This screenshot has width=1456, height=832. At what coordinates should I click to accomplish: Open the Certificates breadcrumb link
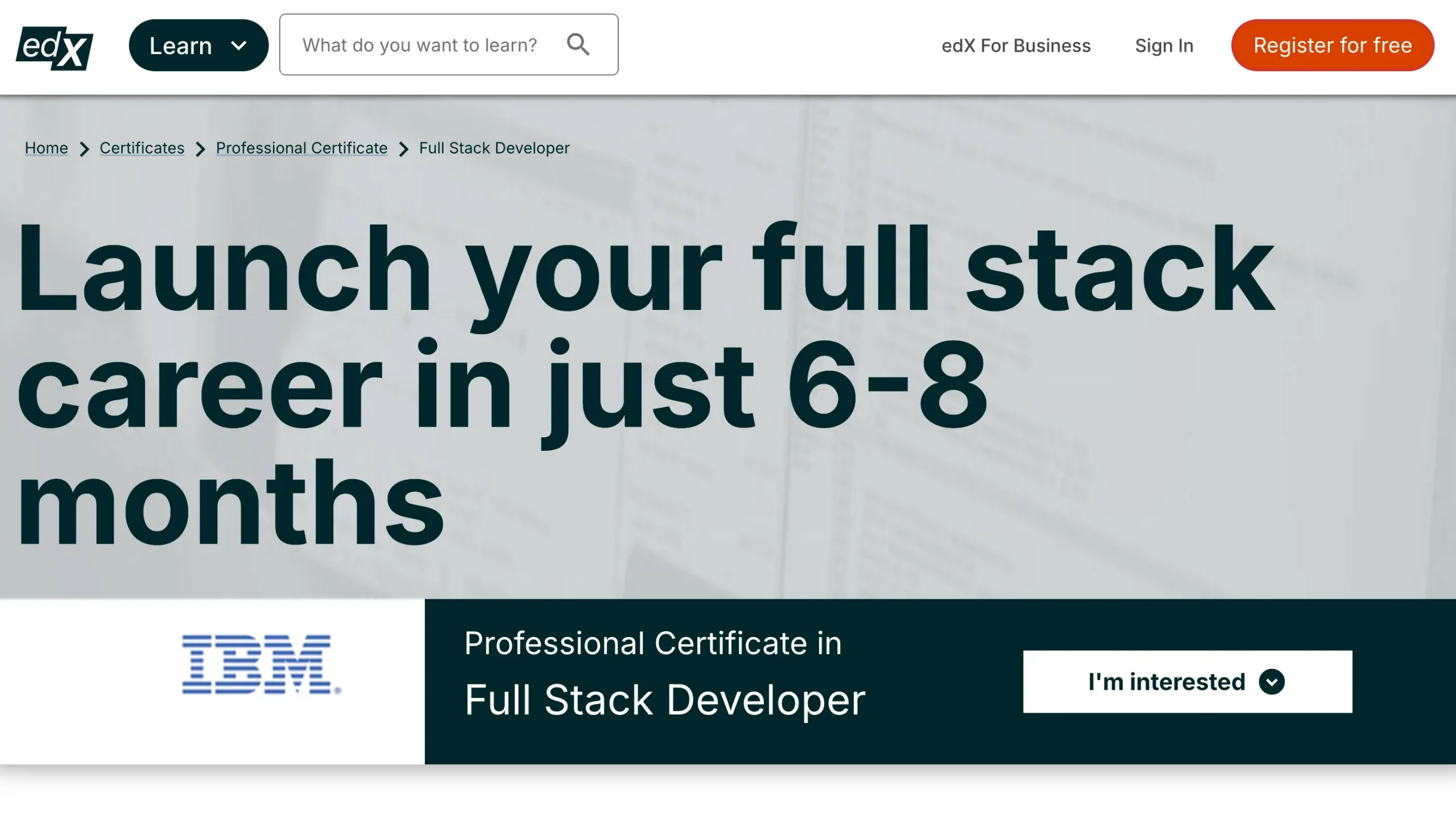142,148
